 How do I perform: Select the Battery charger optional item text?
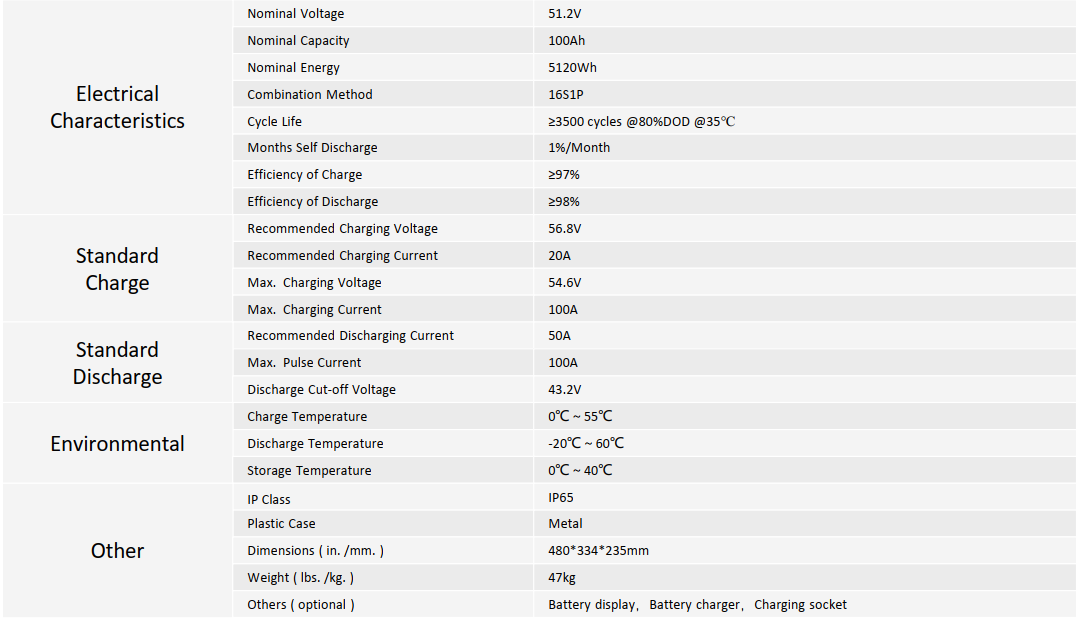pyautogui.click(x=694, y=605)
